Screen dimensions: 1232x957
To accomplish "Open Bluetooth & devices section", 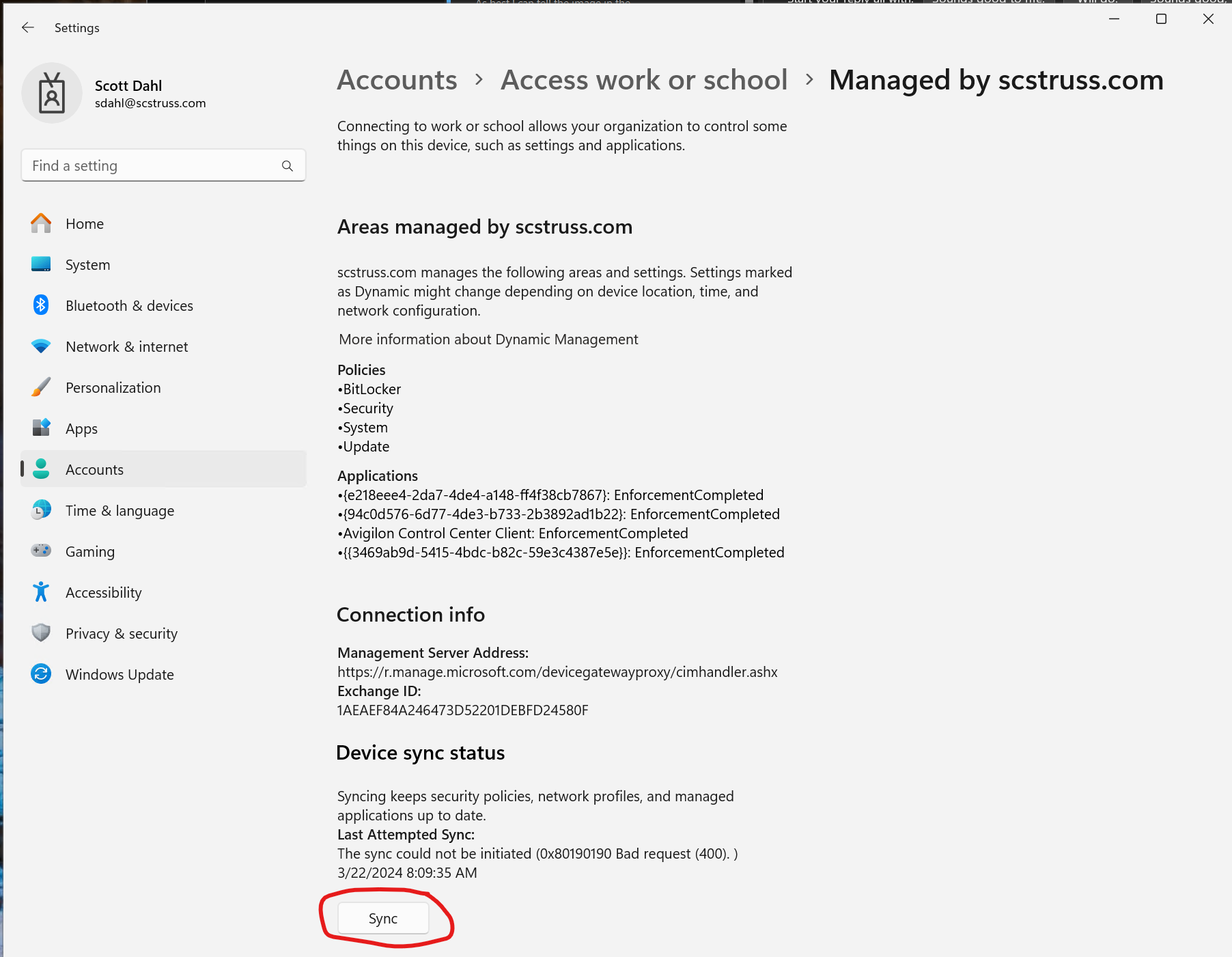I will (x=163, y=305).
